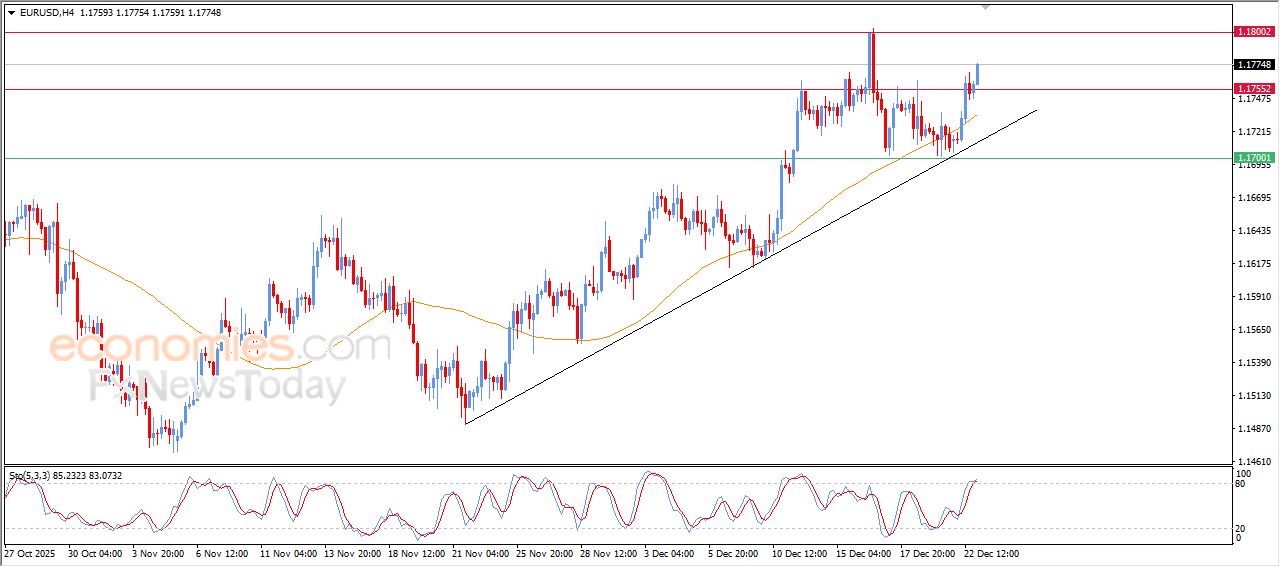Select the green 1.17001 price label

click(1254, 158)
